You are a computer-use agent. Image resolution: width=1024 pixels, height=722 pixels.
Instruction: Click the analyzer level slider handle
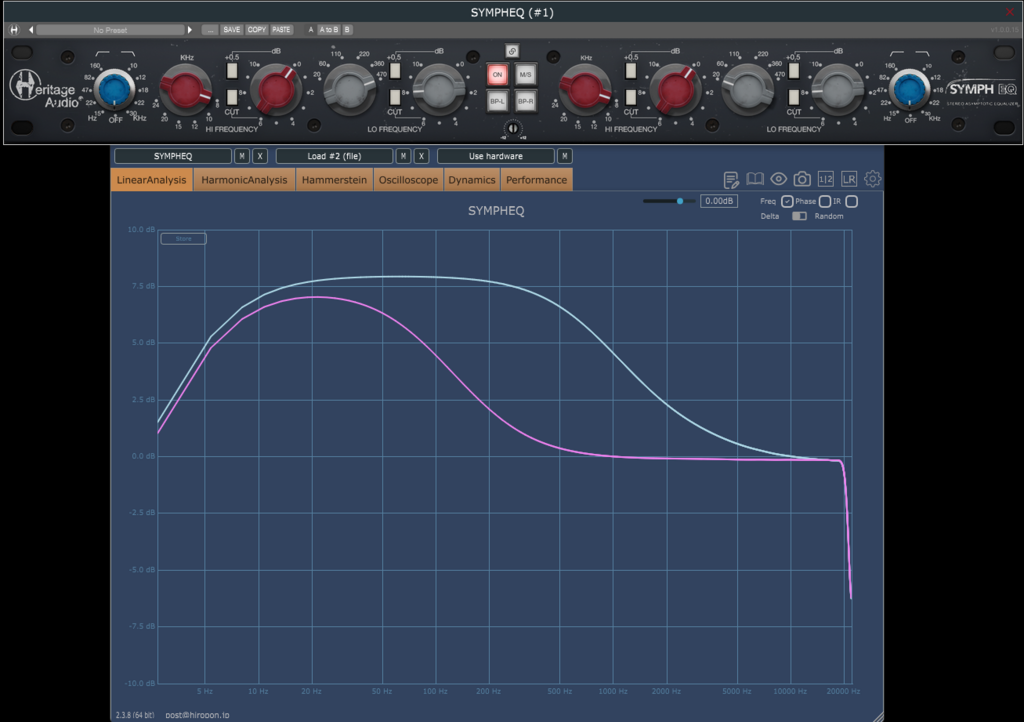680,201
